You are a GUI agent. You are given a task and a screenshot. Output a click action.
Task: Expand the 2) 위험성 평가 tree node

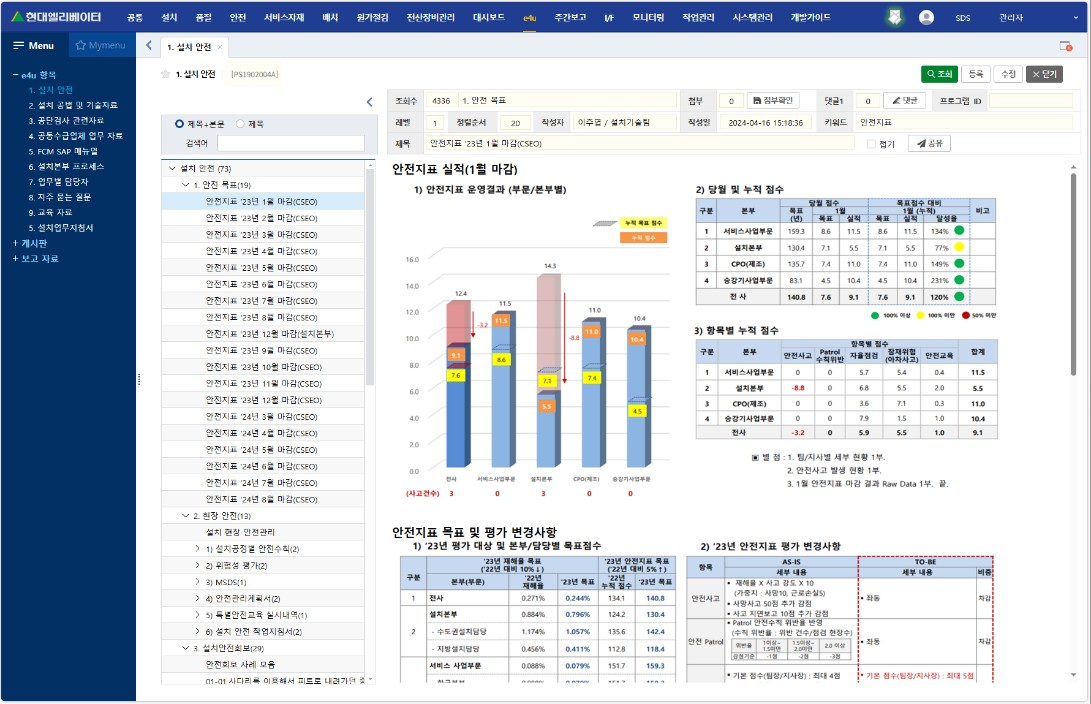(197, 565)
